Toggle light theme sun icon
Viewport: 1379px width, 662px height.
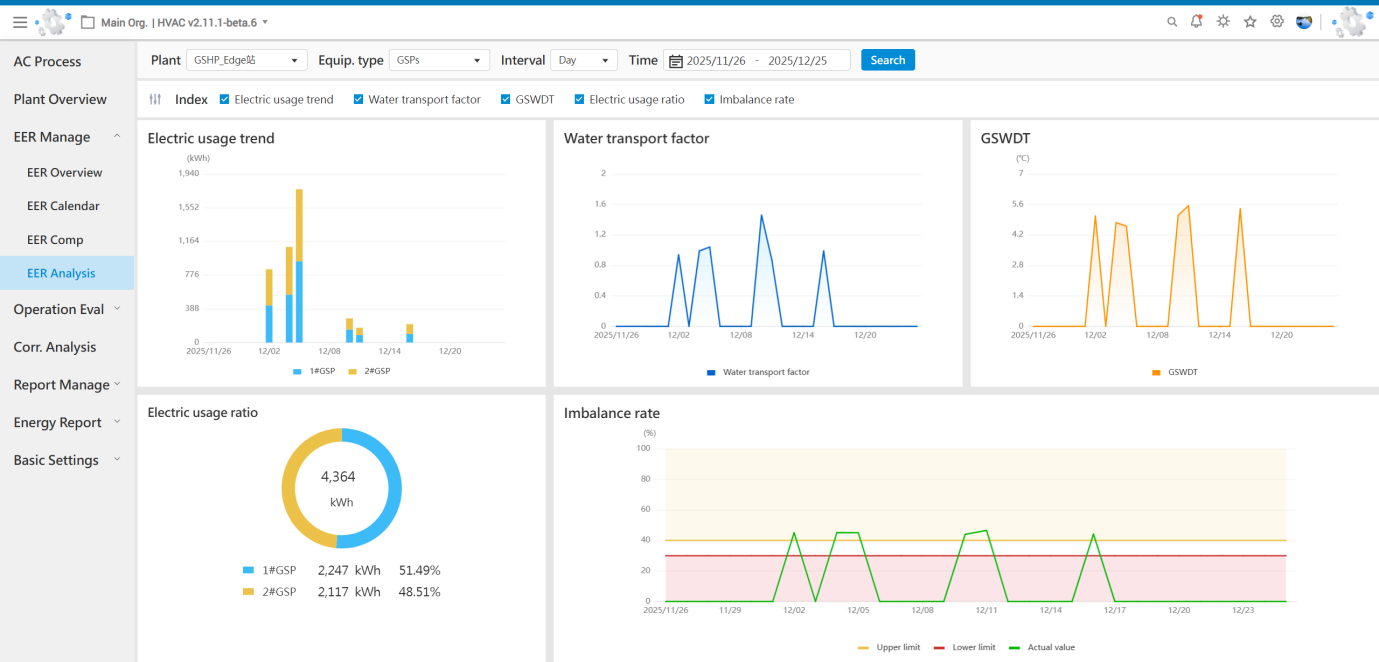1223,22
